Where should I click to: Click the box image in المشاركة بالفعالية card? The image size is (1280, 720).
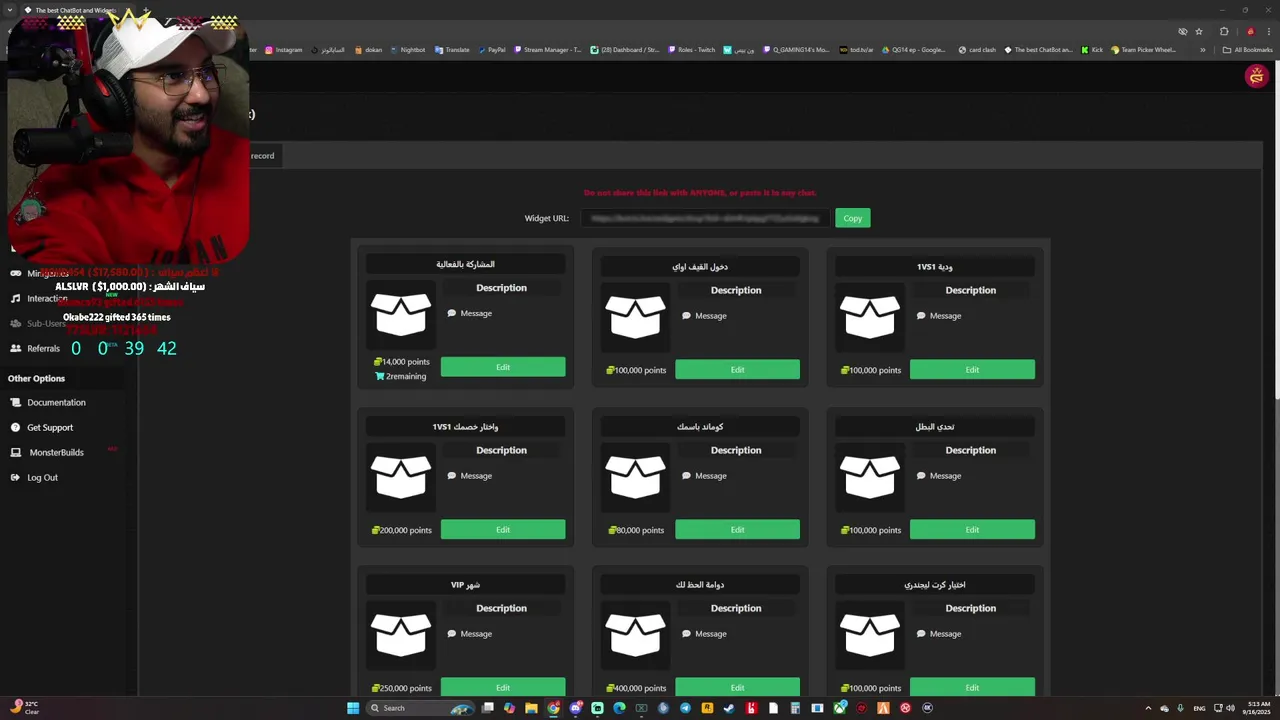click(401, 313)
